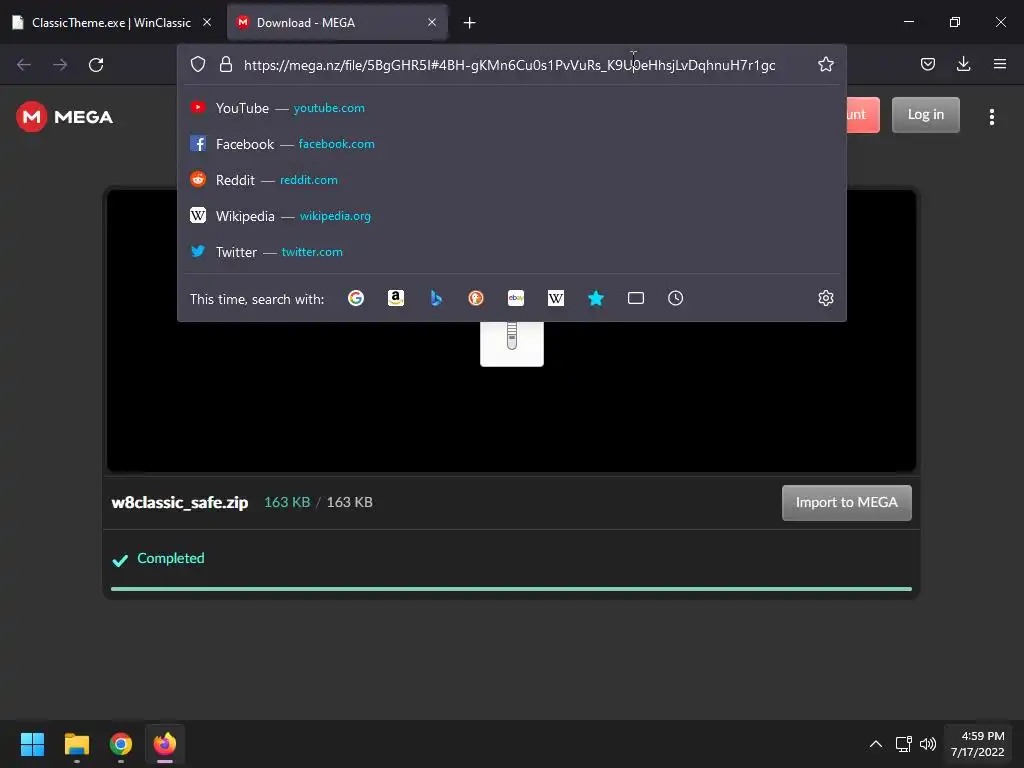Image resolution: width=1024 pixels, height=768 pixels.
Task: Go forward with the right arrow
Action: click(60, 65)
